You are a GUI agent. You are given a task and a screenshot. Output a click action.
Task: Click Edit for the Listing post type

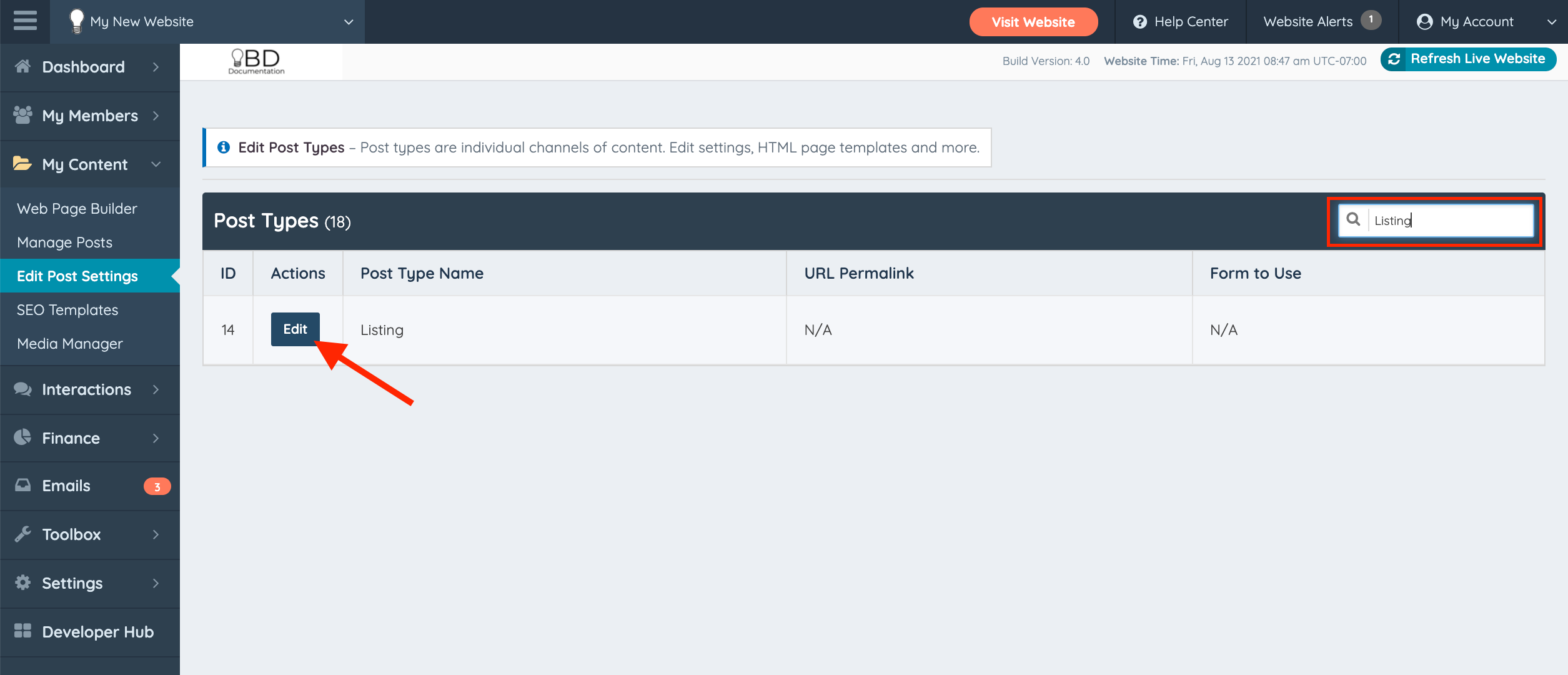pos(295,329)
